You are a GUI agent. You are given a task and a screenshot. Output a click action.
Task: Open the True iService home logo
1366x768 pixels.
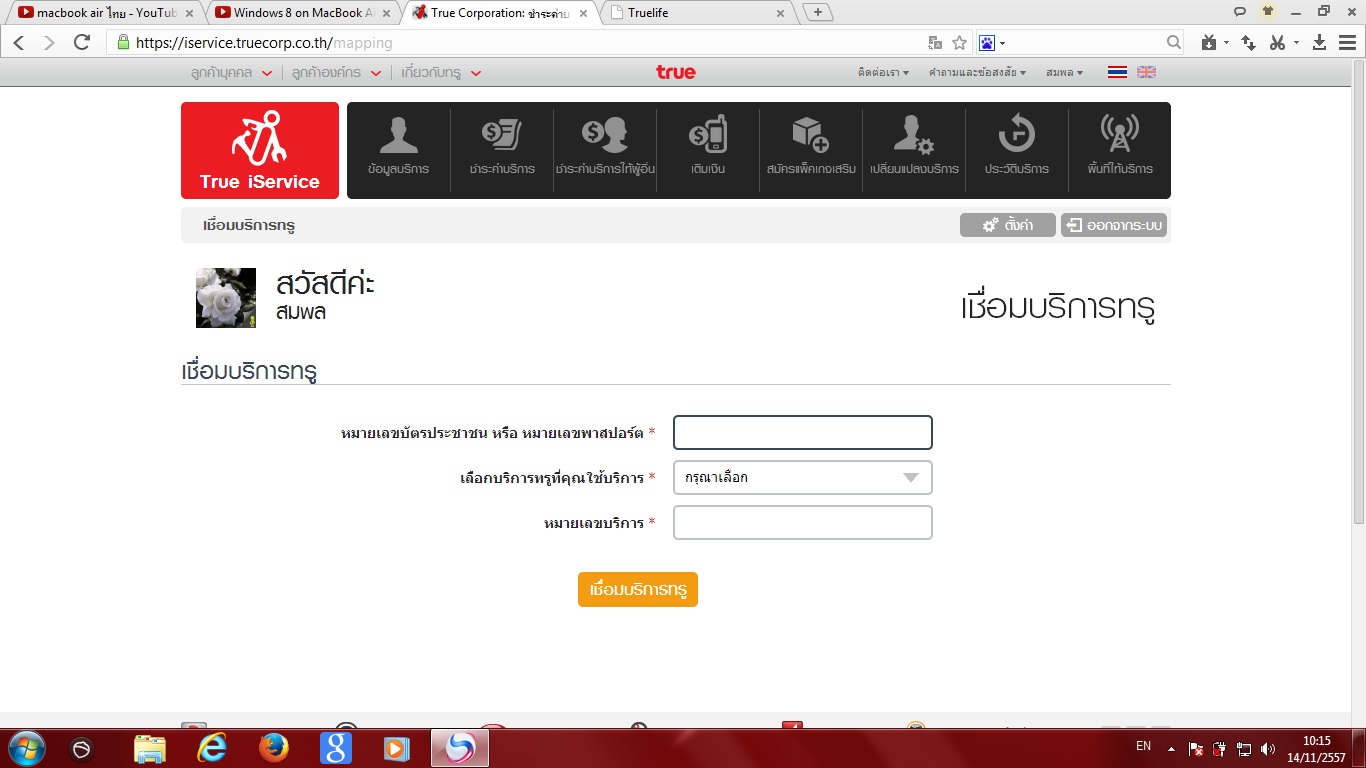[260, 150]
